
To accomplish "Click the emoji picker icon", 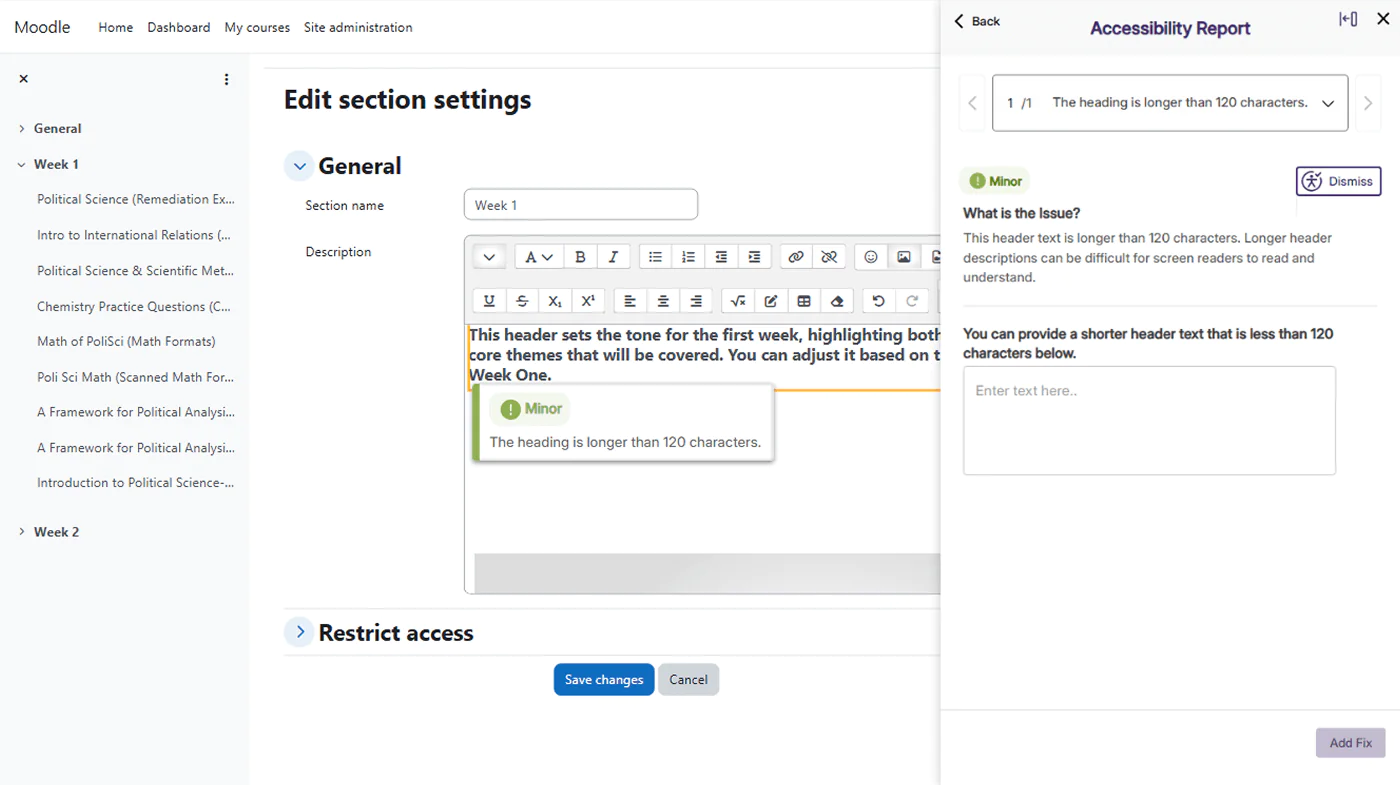I will (871, 257).
